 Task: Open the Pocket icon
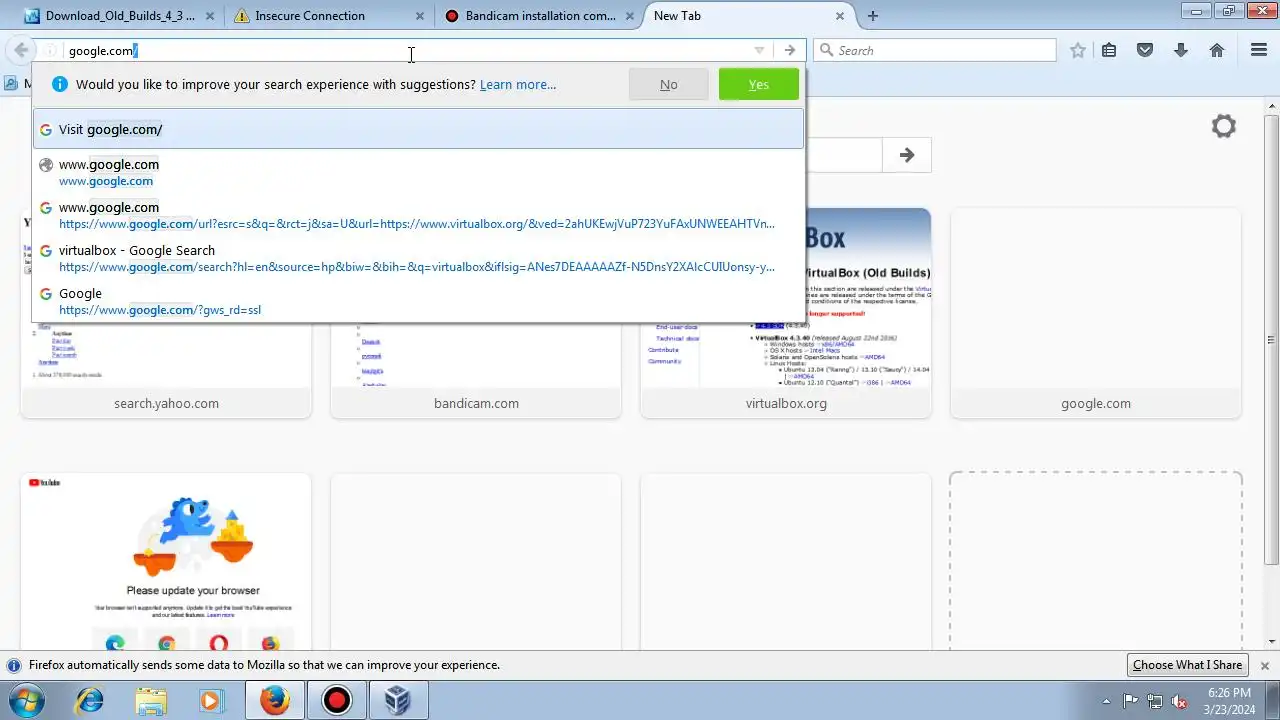(x=1145, y=50)
